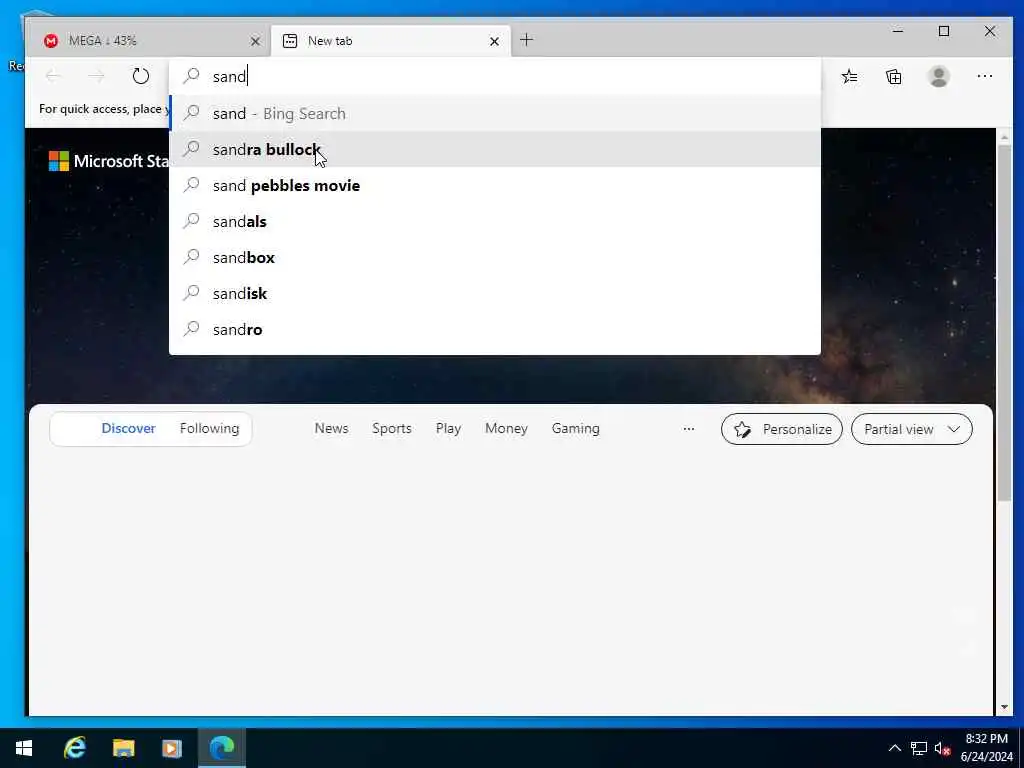Open the network tray icon

tap(919, 748)
